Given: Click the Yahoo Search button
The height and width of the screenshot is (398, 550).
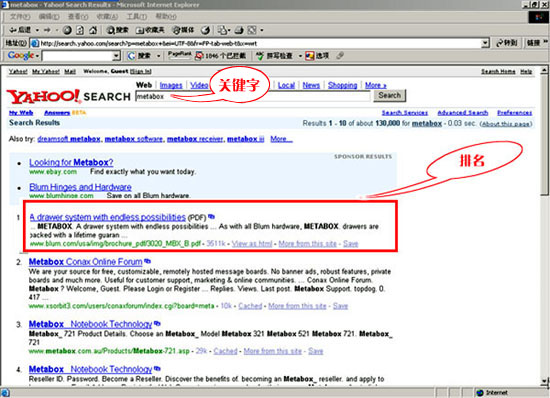Looking at the screenshot, I should click(389, 95).
